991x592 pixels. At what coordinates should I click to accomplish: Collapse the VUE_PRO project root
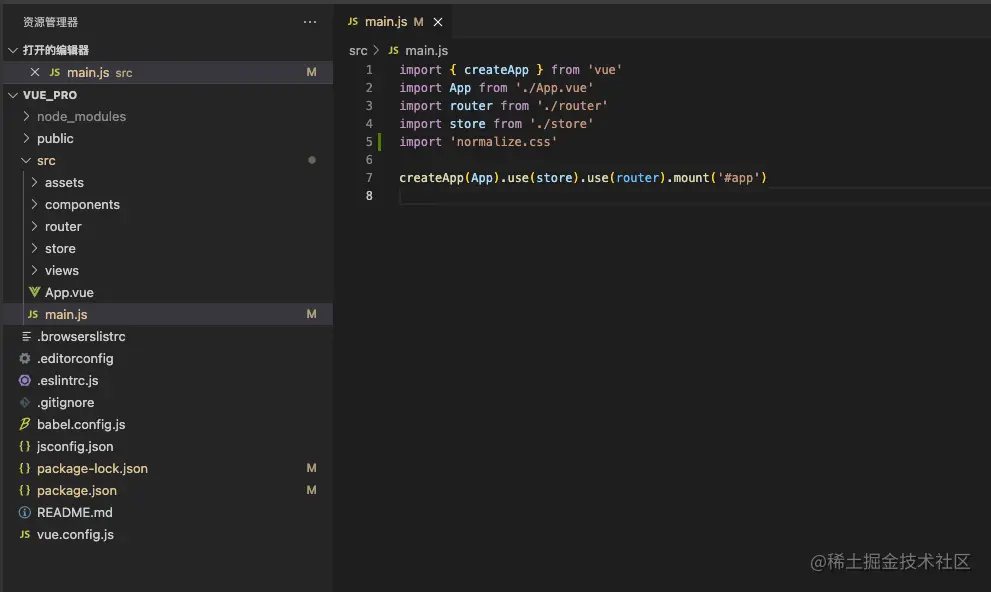[x=13, y=95]
